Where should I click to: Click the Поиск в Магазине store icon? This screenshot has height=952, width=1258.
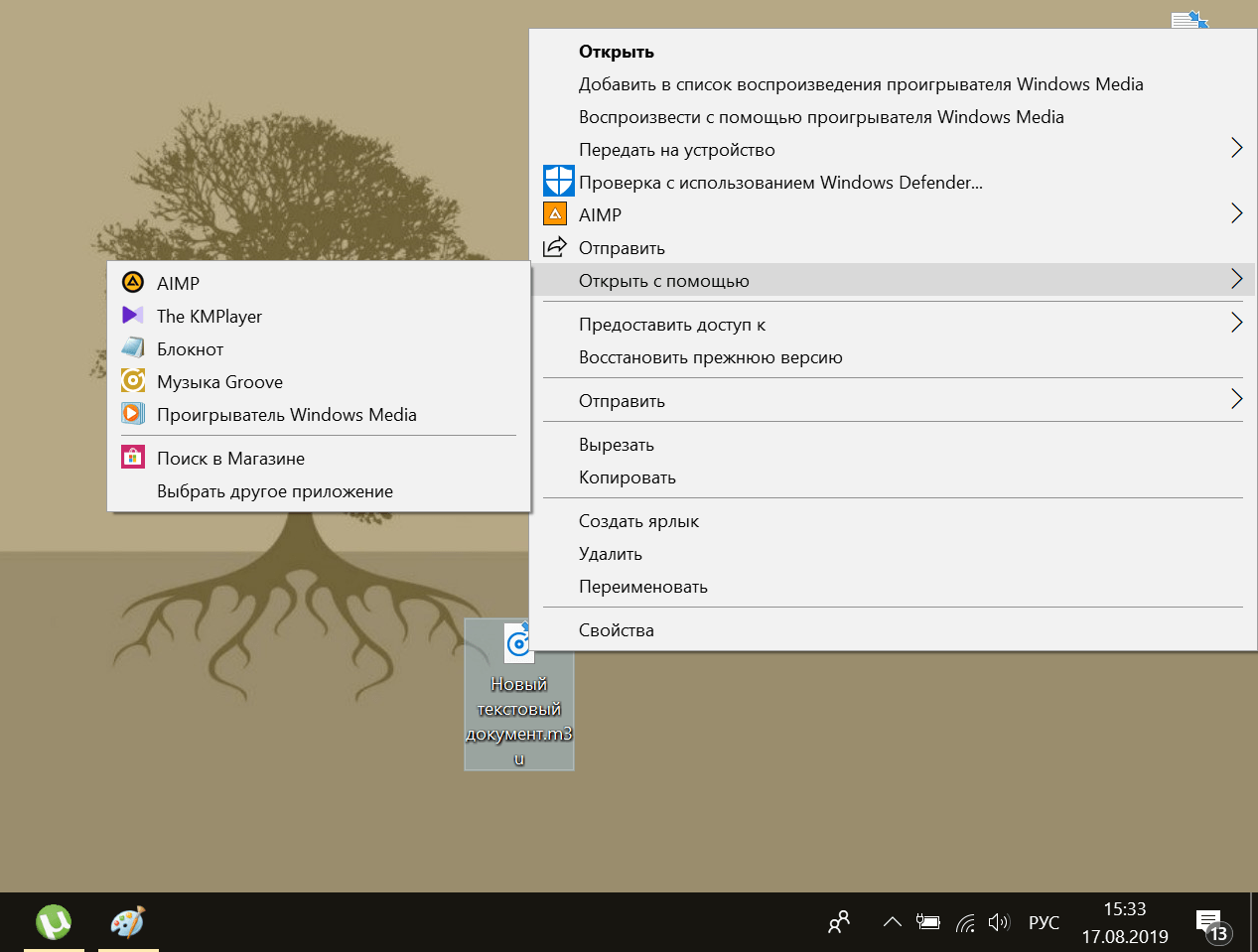click(x=133, y=458)
